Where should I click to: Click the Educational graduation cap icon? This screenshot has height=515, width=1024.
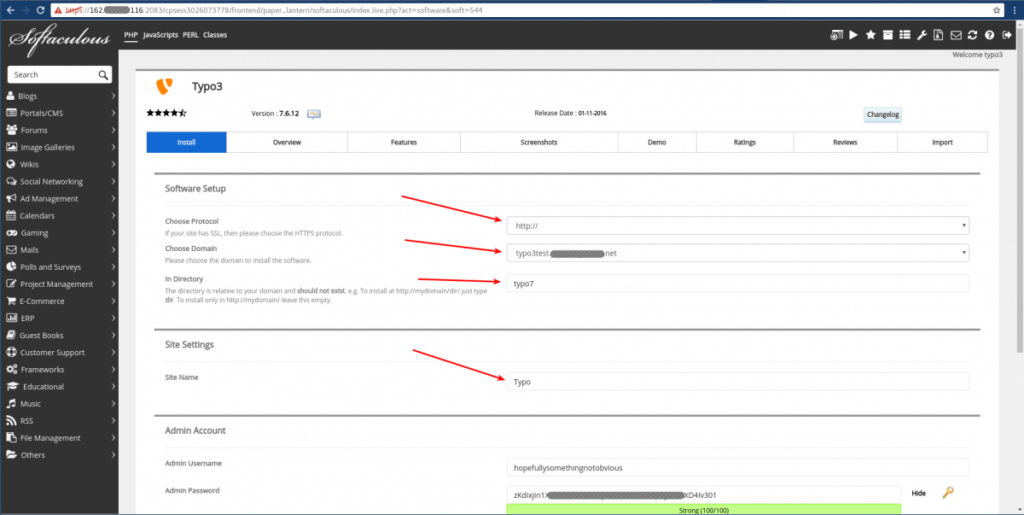click(x=12, y=386)
